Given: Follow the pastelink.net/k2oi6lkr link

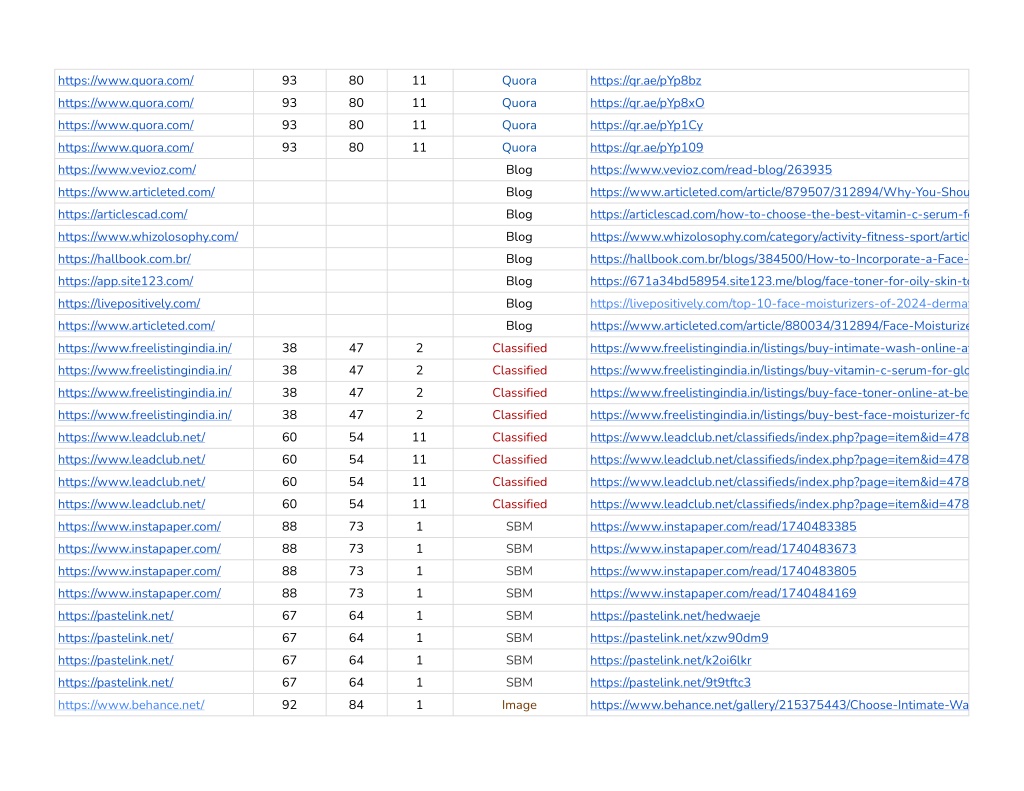Looking at the screenshot, I should point(671,660).
